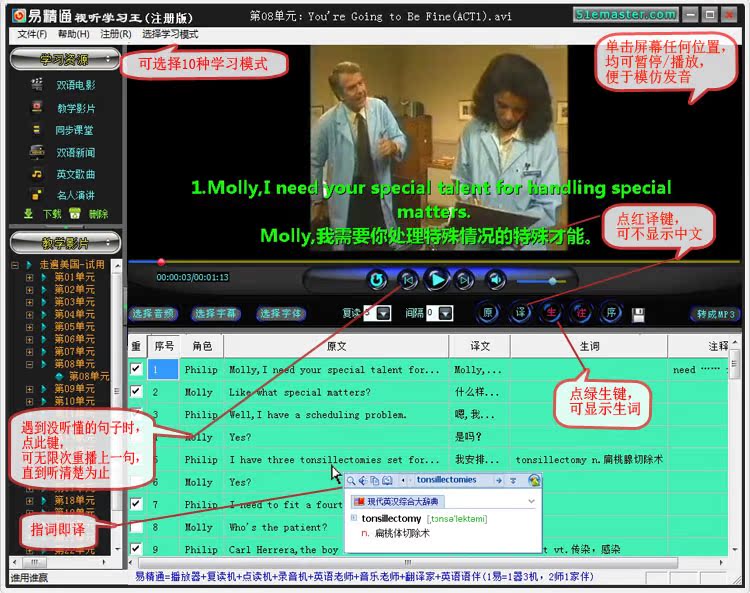
Task: Open the 双语电影 clapperboard icon
Action: click(37, 85)
